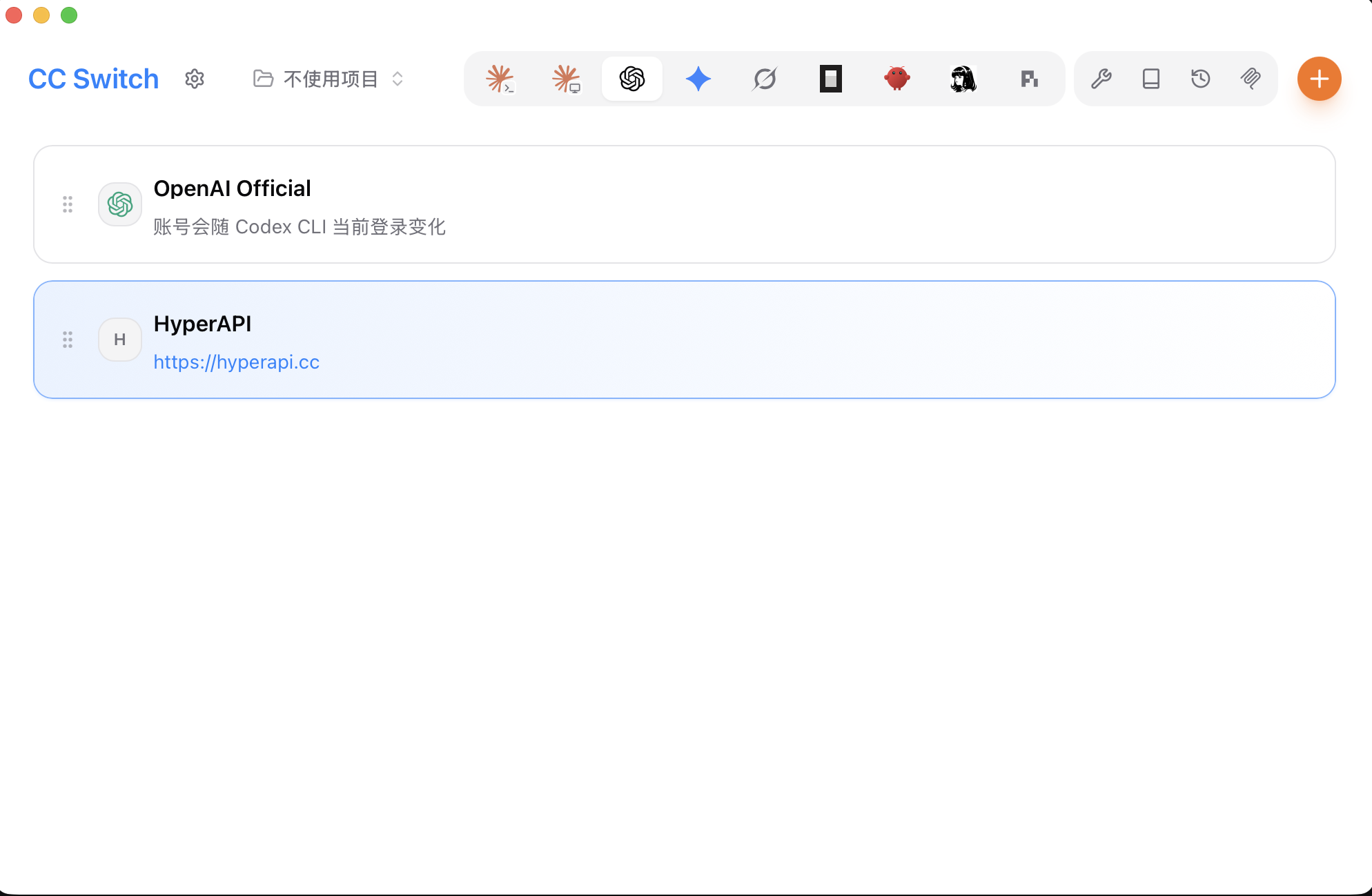Open the history clock panel

[1201, 79]
